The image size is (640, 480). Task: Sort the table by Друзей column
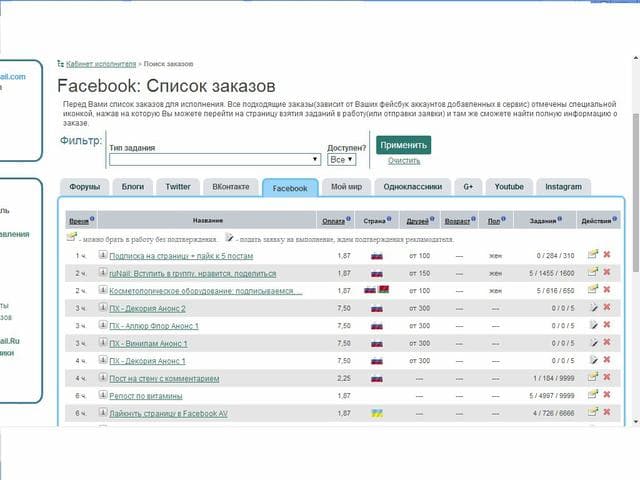pos(418,221)
